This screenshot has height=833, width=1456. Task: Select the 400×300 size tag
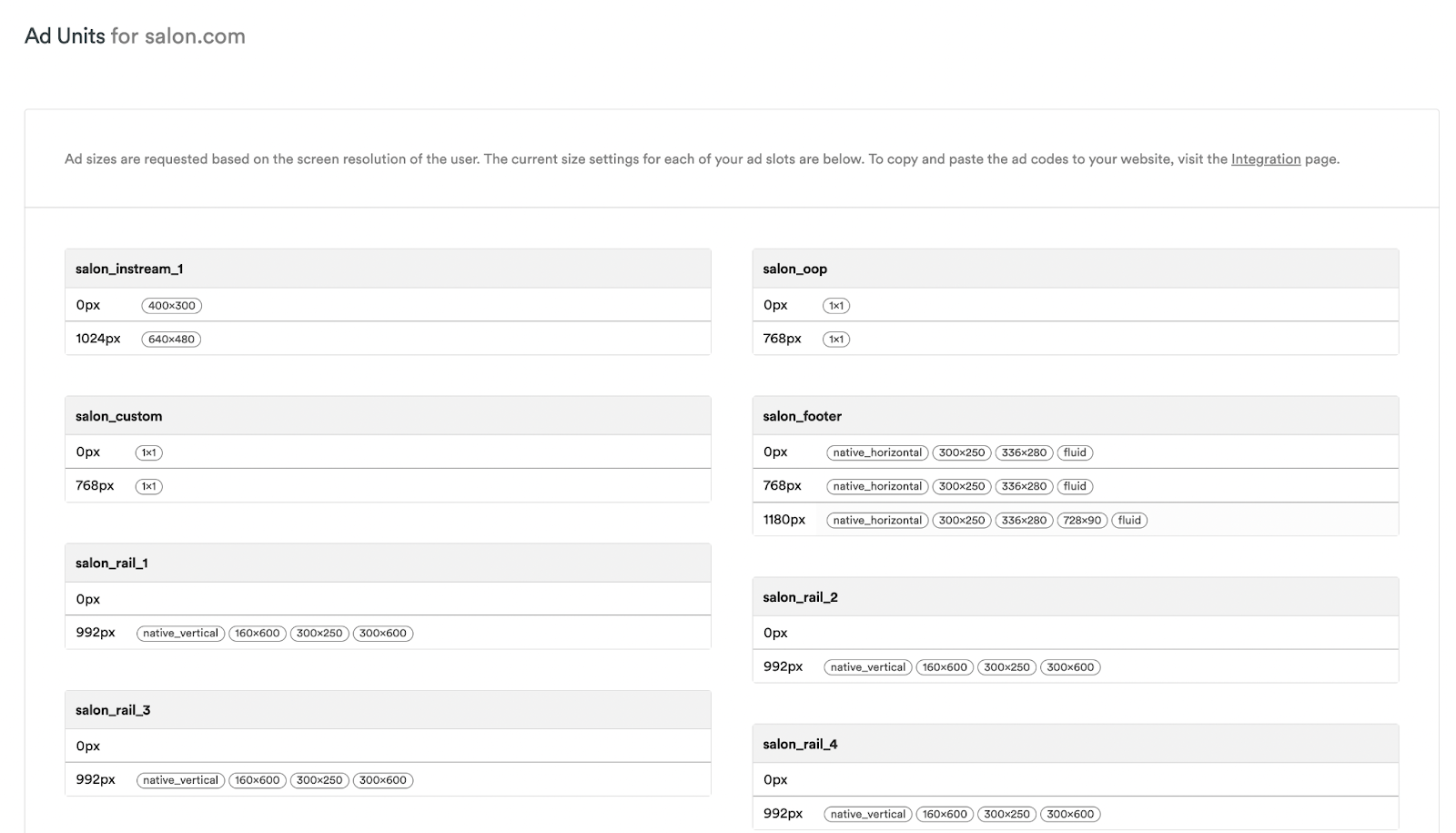172,306
